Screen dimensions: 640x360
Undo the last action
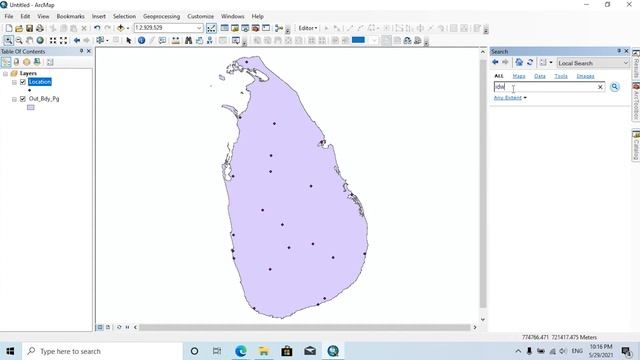pyautogui.click(x=97, y=28)
